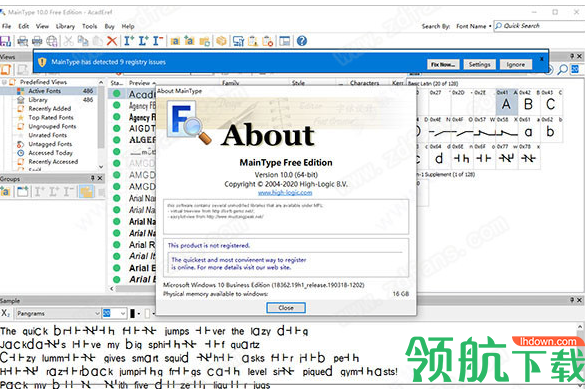This screenshot has width=585, height=389.
Task: Select Top Rated Fonts view
Action: (x=51, y=117)
